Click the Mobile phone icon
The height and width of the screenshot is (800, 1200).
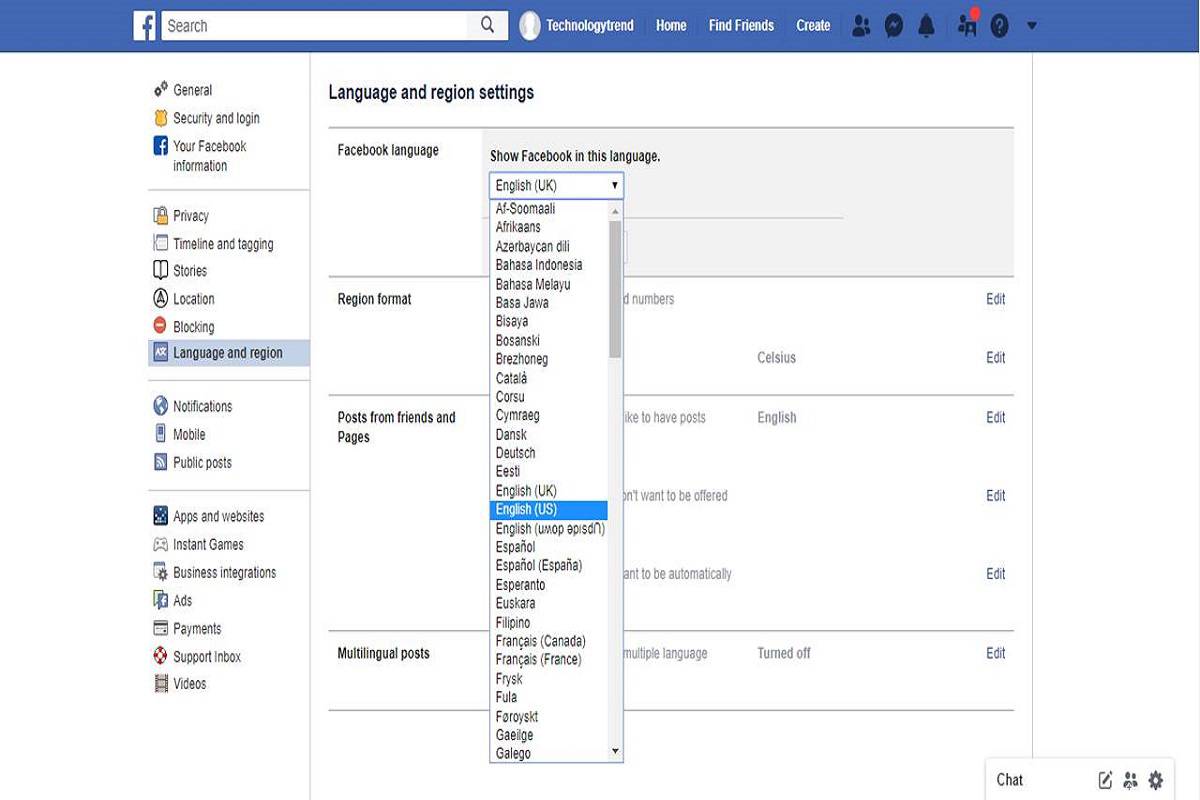coord(160,434)
